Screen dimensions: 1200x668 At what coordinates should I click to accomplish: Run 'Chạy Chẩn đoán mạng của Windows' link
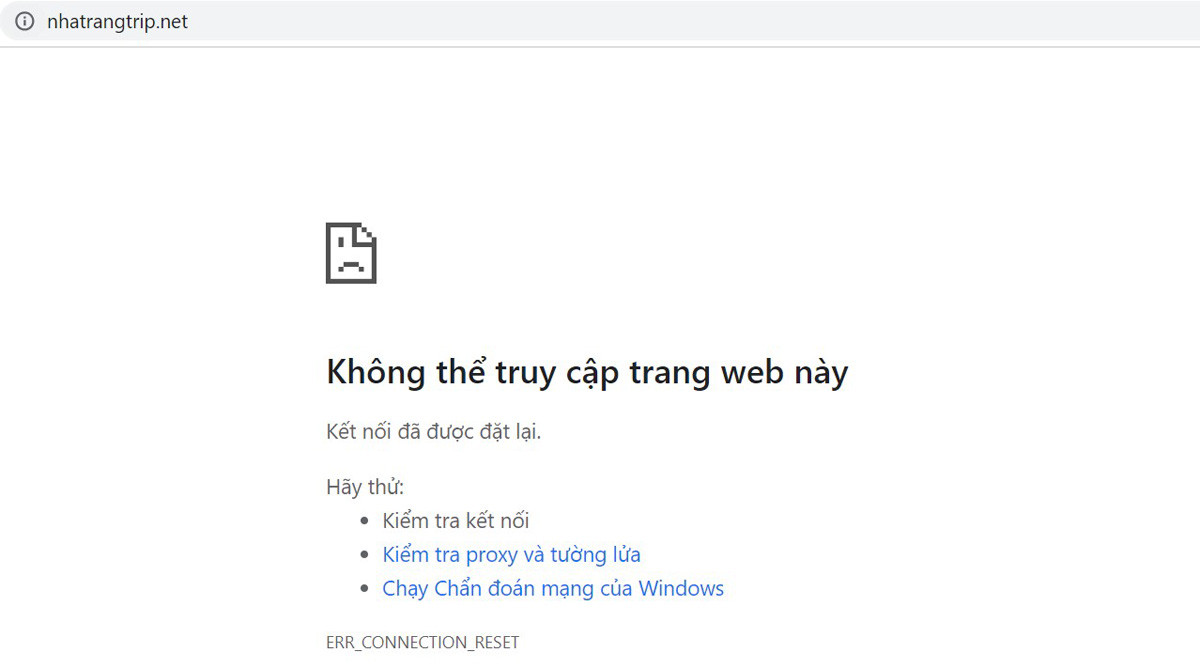click(x=553, y=588)
